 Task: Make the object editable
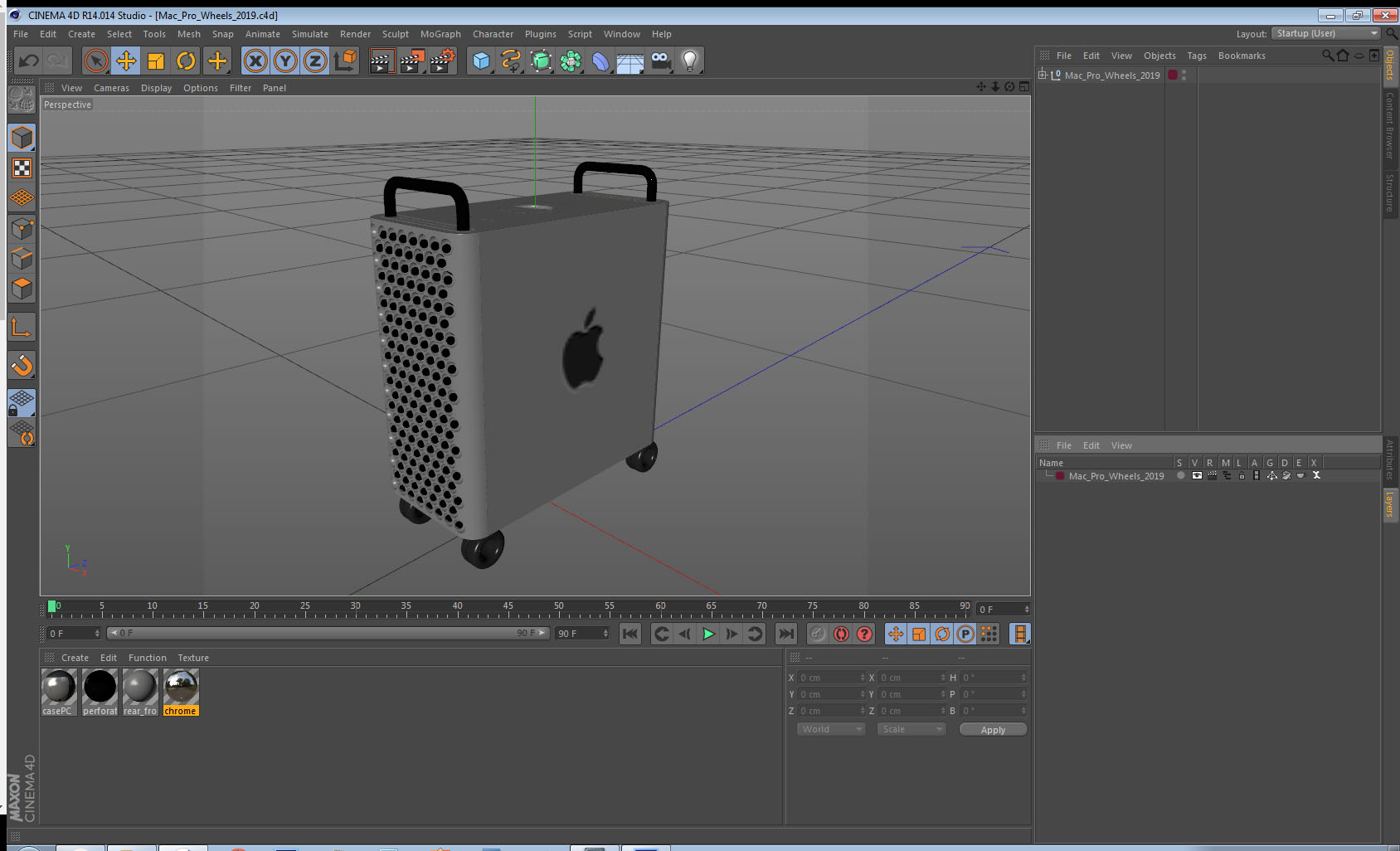tap(22, 100)
